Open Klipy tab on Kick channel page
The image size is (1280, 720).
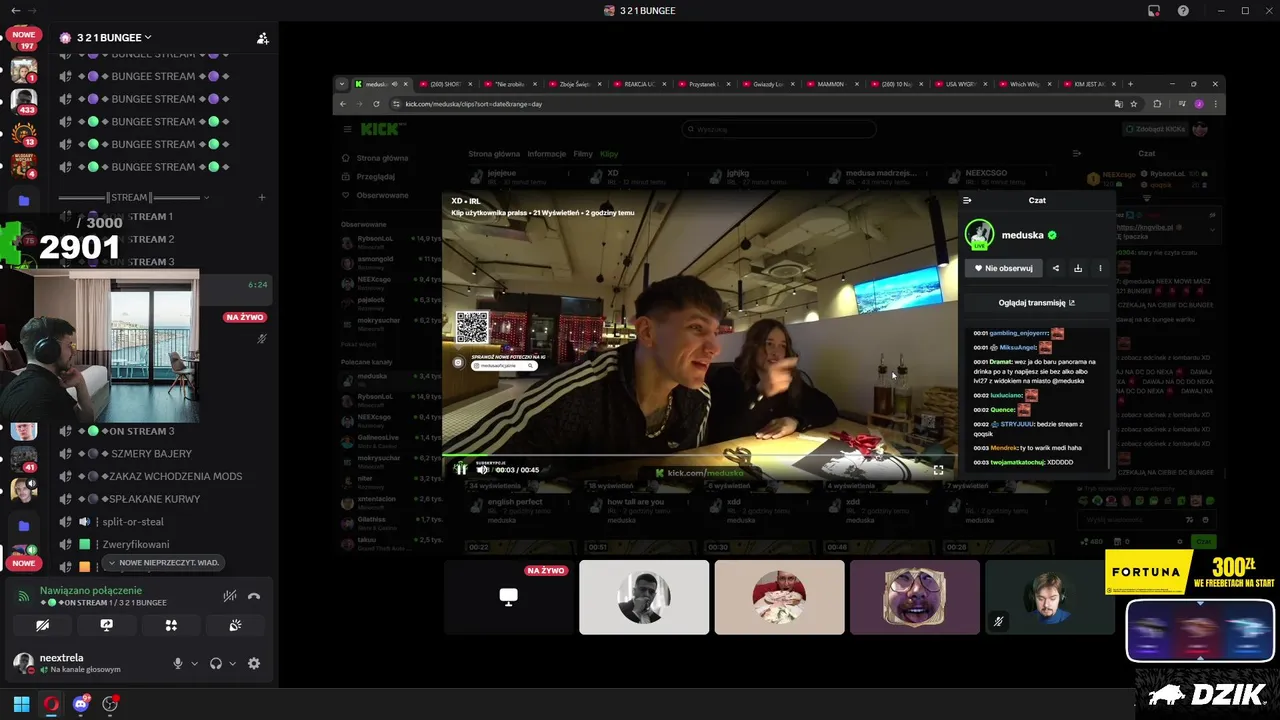pyautogui.click(x=609, y=154)
